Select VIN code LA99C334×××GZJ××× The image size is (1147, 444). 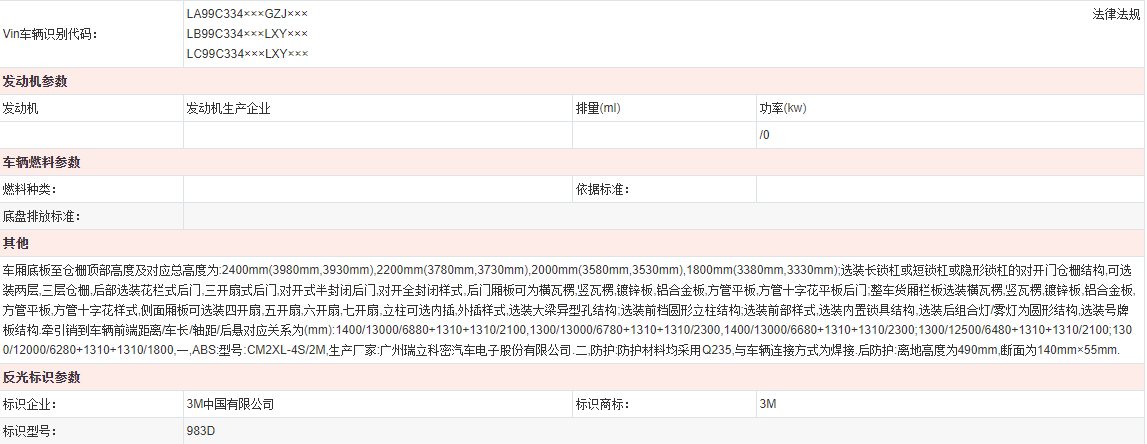click(247, 15)
